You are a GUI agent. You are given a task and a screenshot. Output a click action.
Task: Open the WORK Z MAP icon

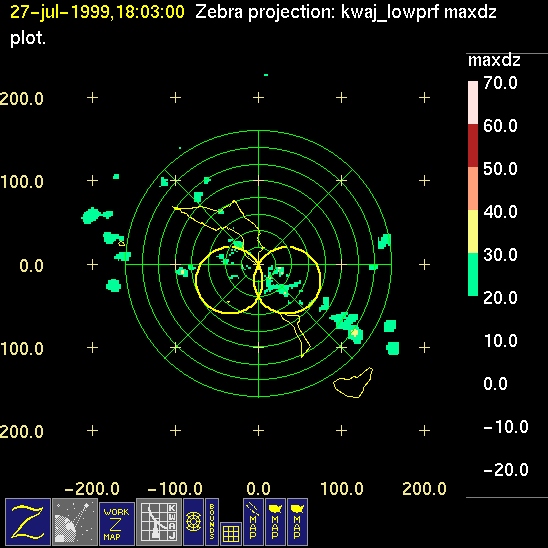click(x=117, y=524)
